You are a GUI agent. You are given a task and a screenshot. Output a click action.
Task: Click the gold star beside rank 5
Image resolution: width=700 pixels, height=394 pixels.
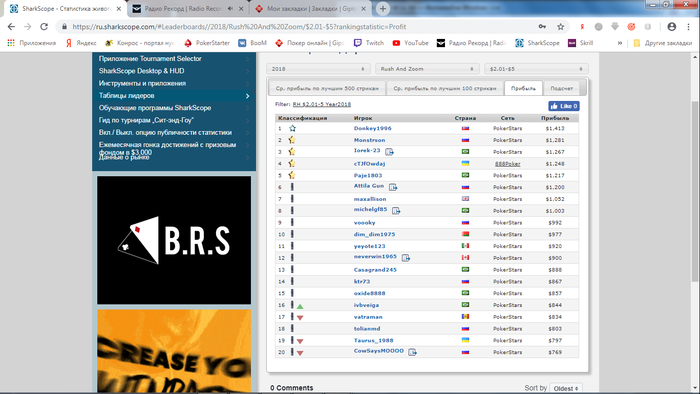292,175
